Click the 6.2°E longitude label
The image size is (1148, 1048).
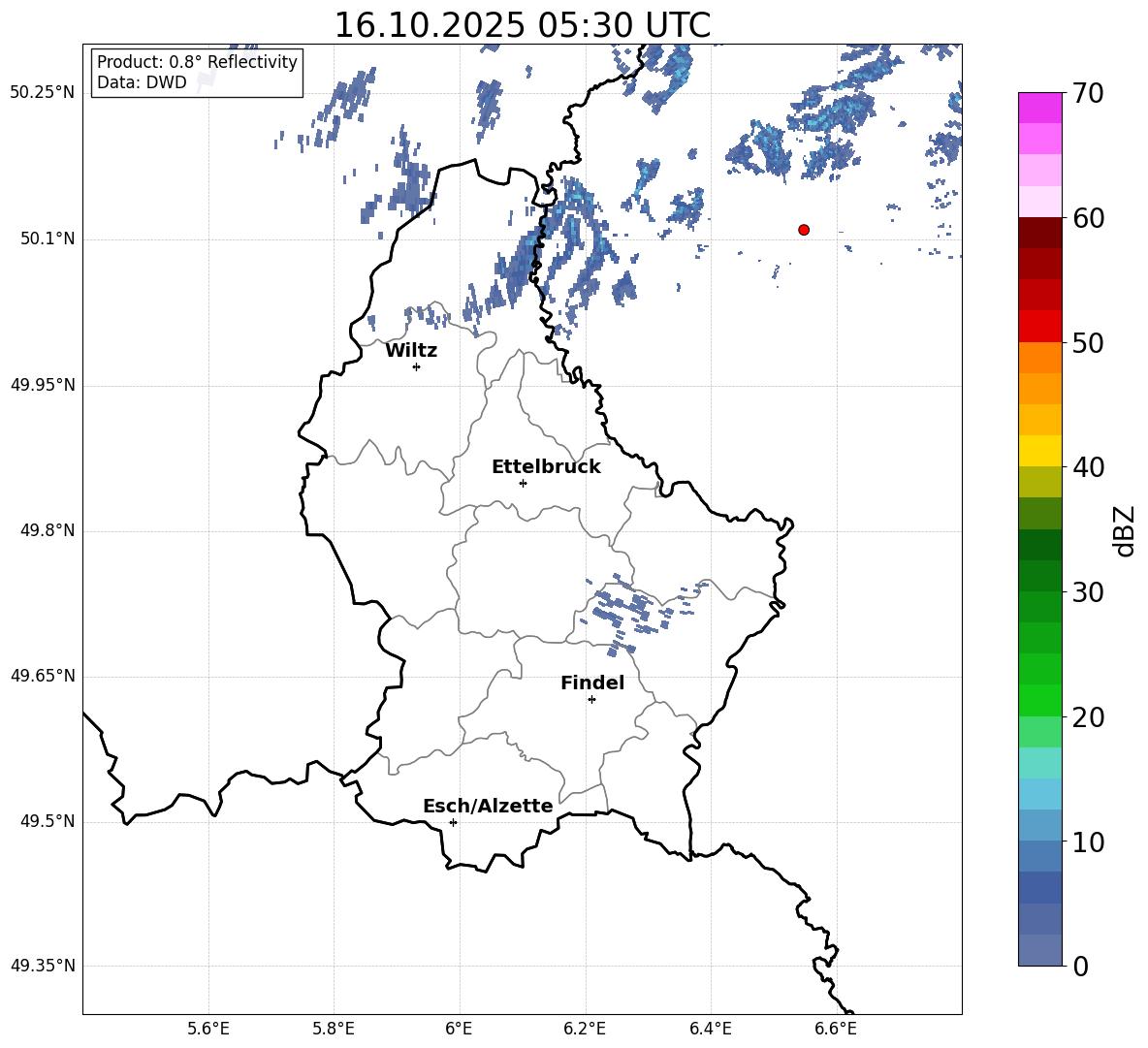point(585,1029)
